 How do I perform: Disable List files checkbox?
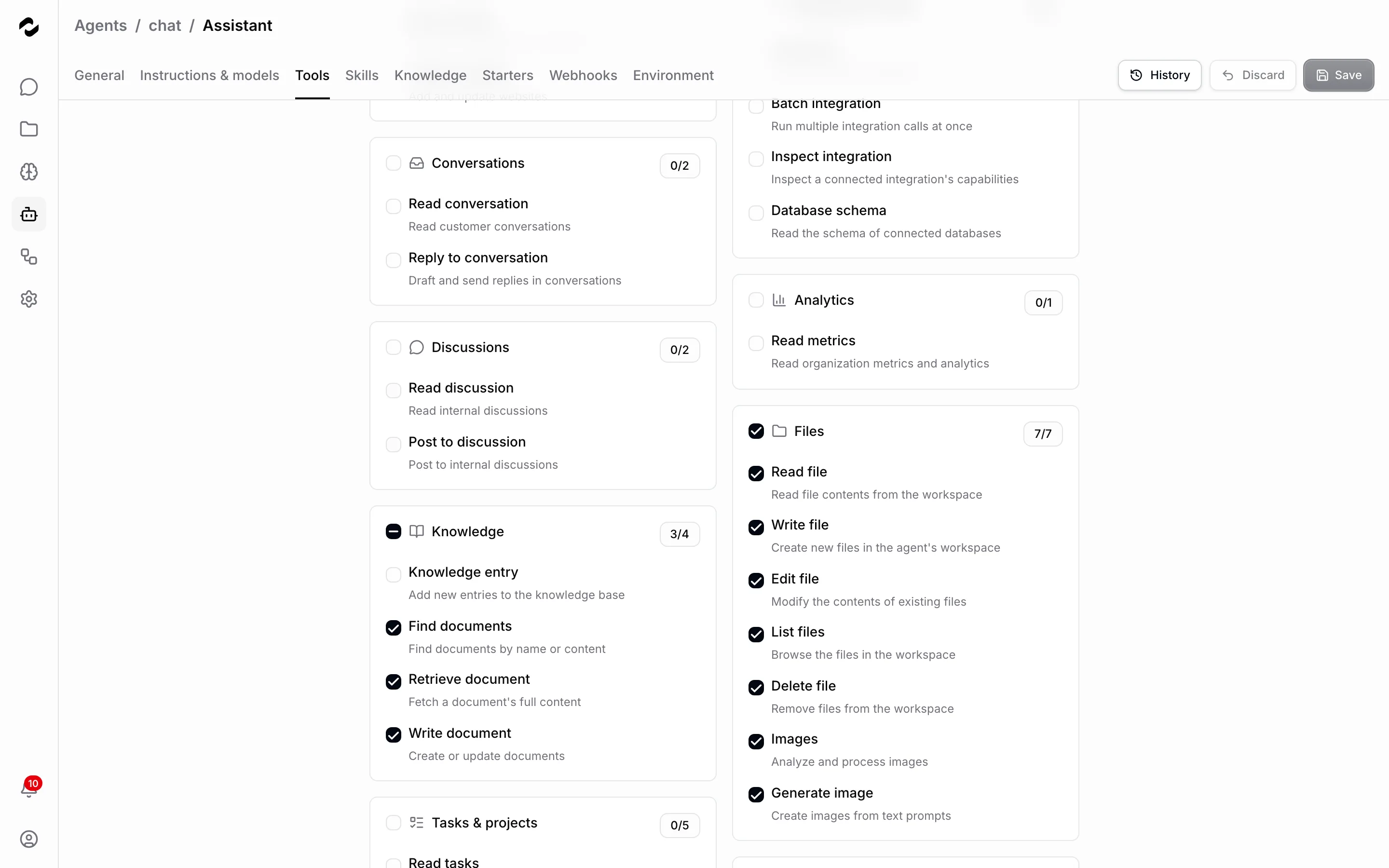point(756,634)
